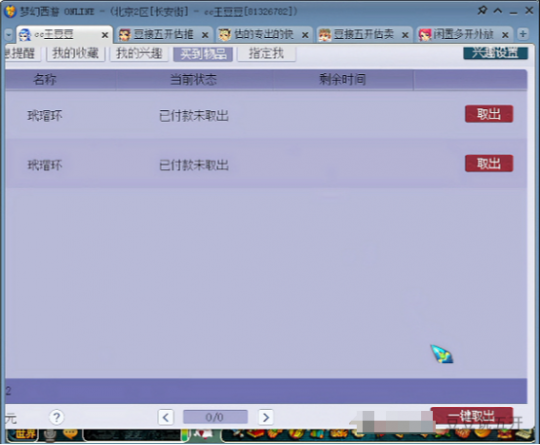Click the microphone voice icon
This screenshot has height=445, width=540.
coord(50,436)
